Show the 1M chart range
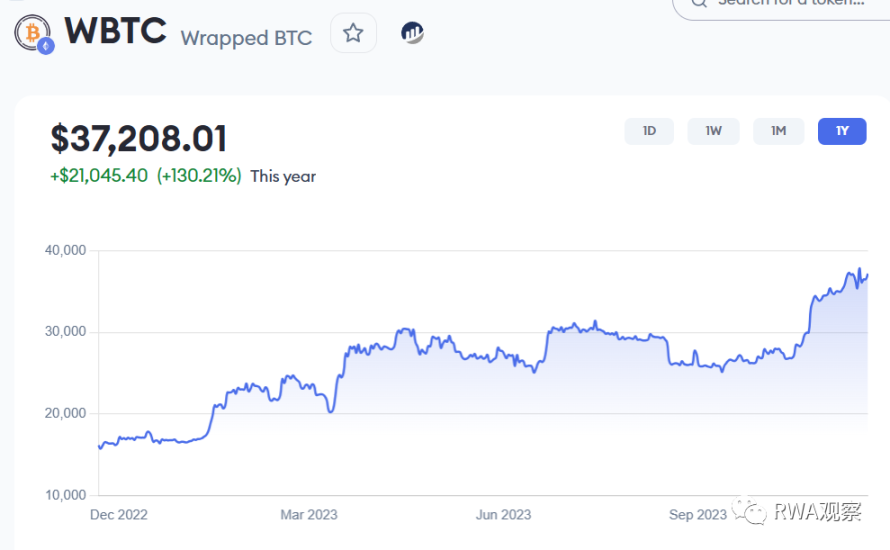The width and height of the screenshot is (890, 550). coord(778,131)
